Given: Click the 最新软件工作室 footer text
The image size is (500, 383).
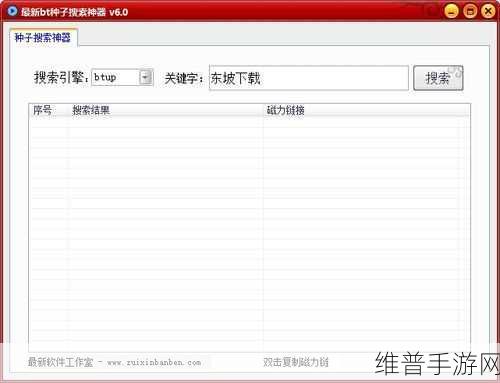Looking at the screenshot, I should point(60,362).
